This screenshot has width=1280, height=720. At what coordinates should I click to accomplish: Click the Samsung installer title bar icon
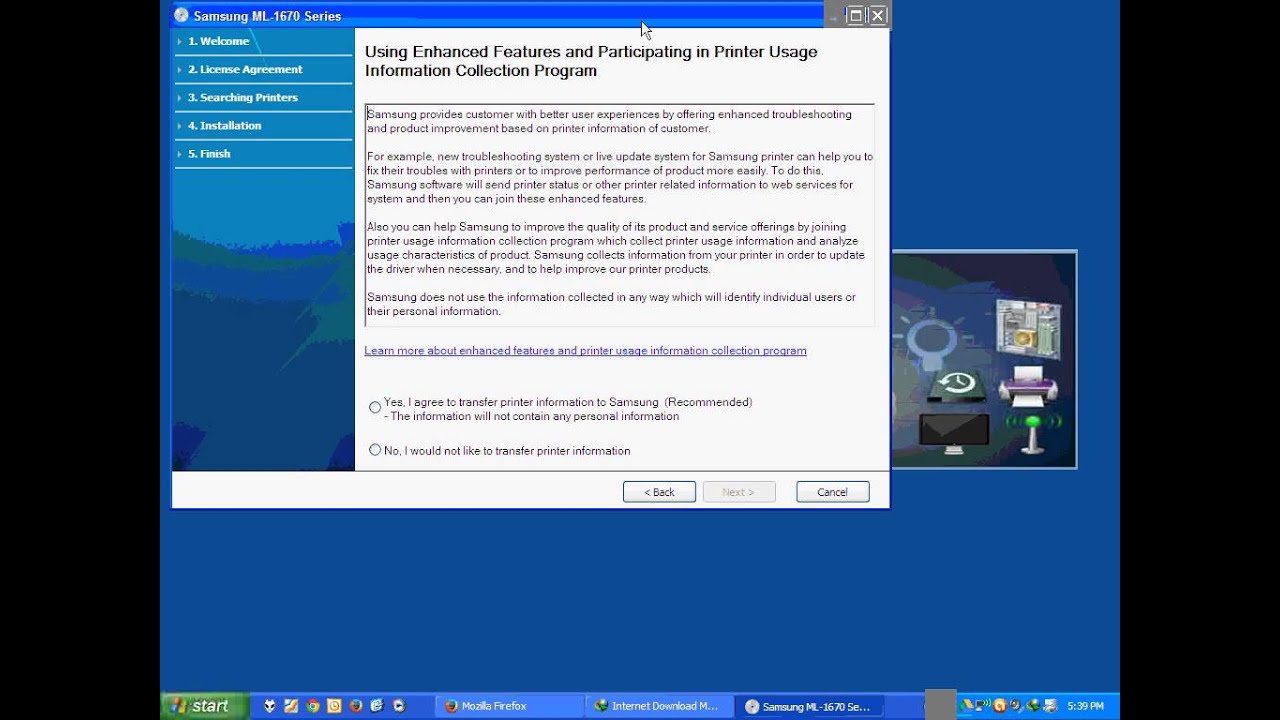tap(181, 15)
